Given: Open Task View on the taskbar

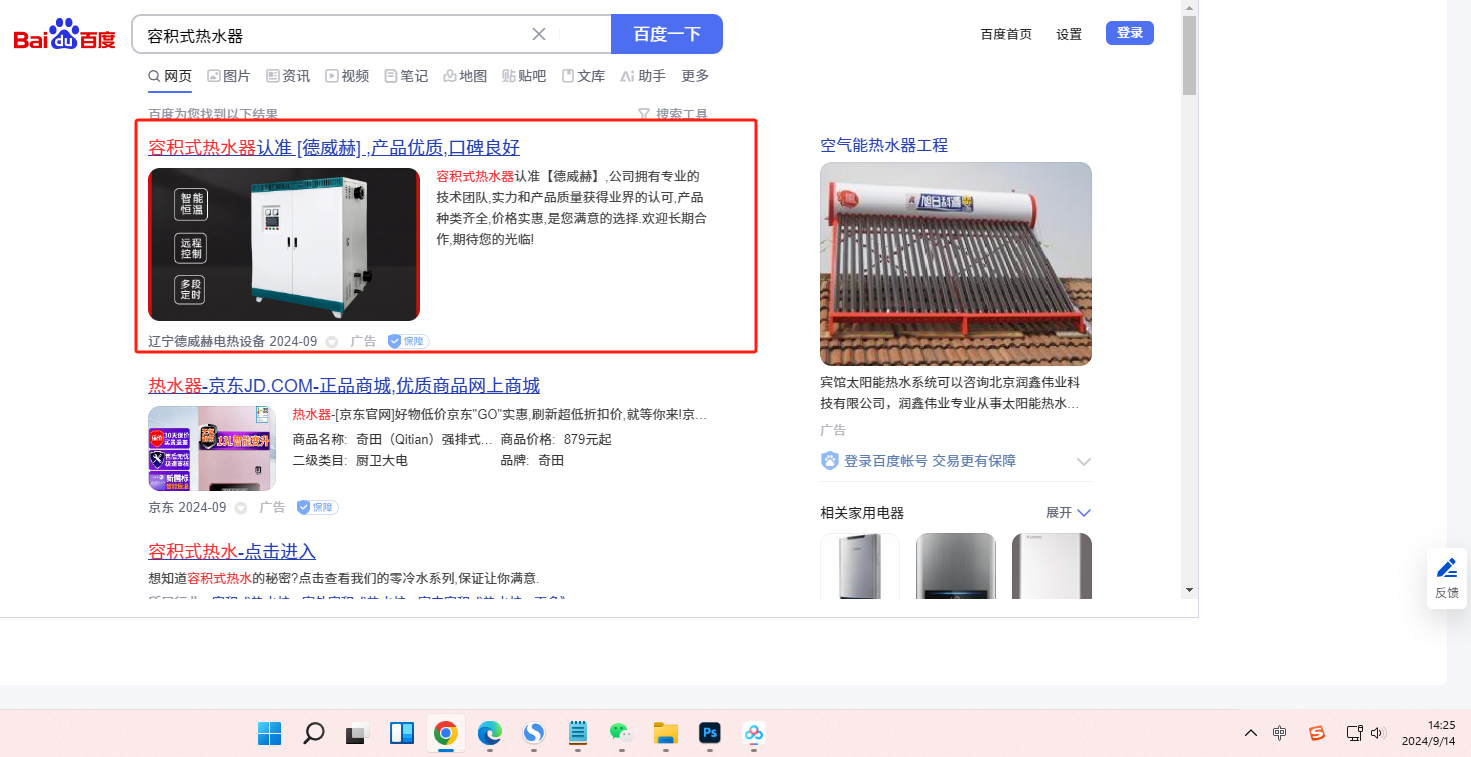Looking at the screenshot, I should pyautogui.click(x=358, y=733).
